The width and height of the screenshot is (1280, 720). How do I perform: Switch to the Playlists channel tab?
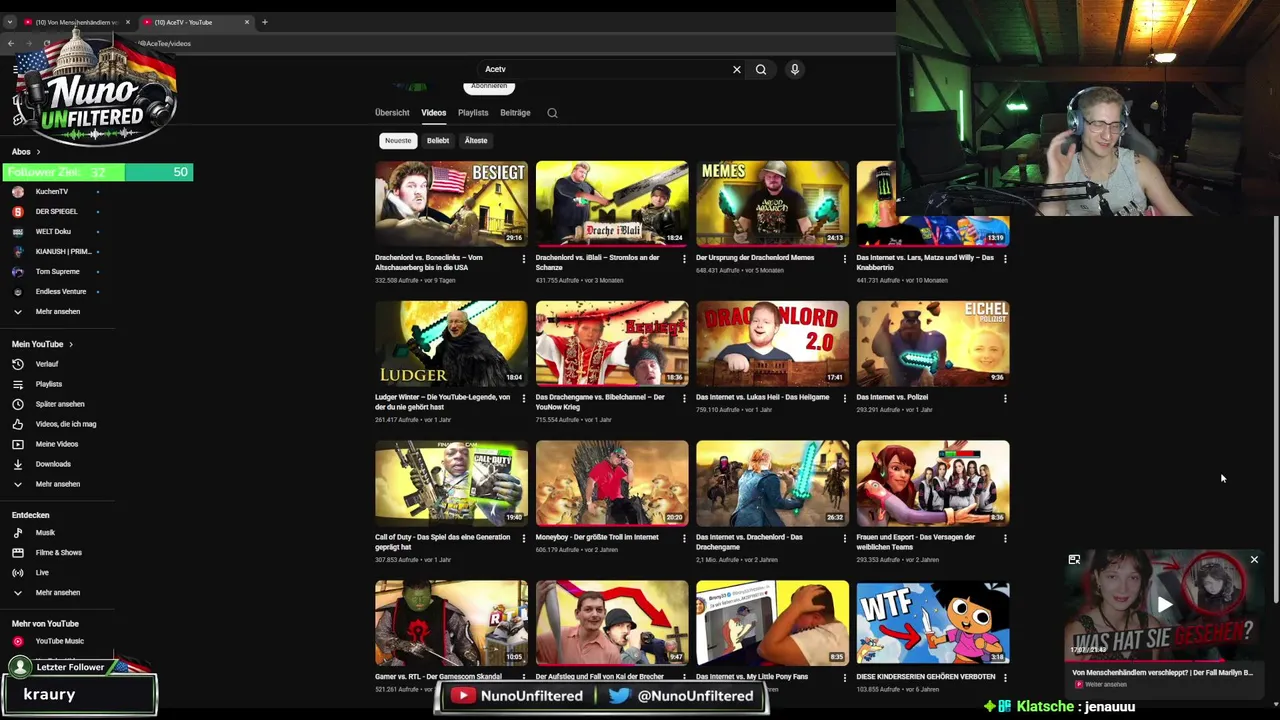coord(473,113)
